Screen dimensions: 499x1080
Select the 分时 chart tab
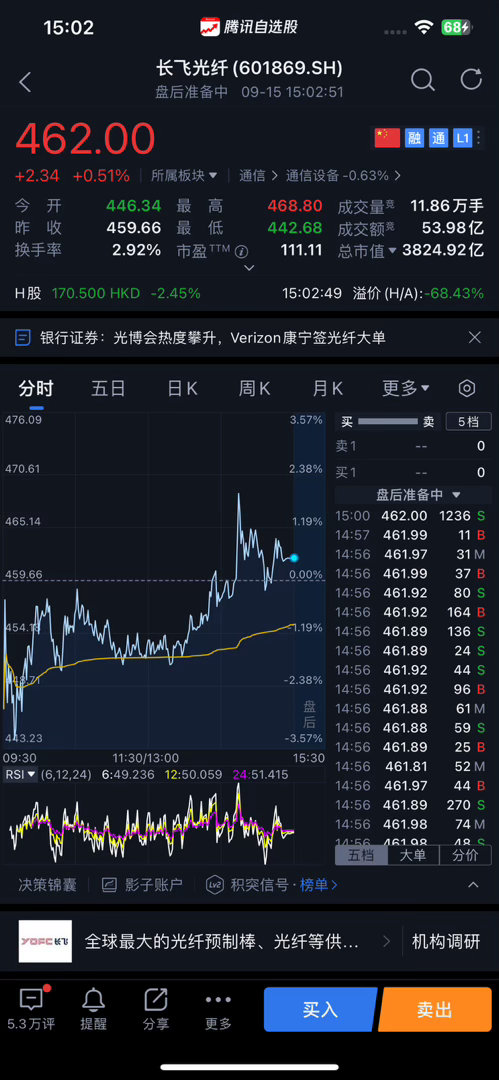coord(36,388)
